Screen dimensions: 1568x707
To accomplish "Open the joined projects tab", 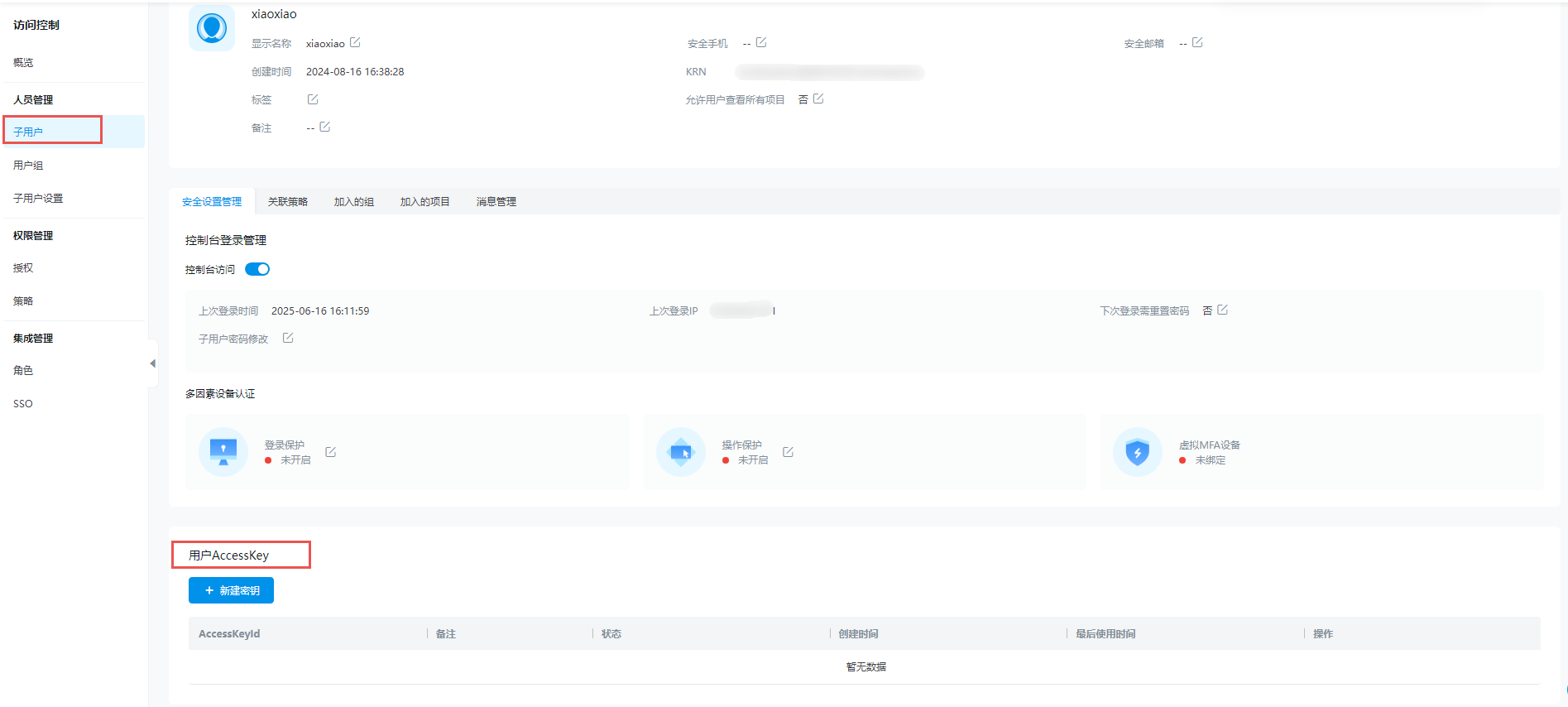I will [x=424, y=202].
